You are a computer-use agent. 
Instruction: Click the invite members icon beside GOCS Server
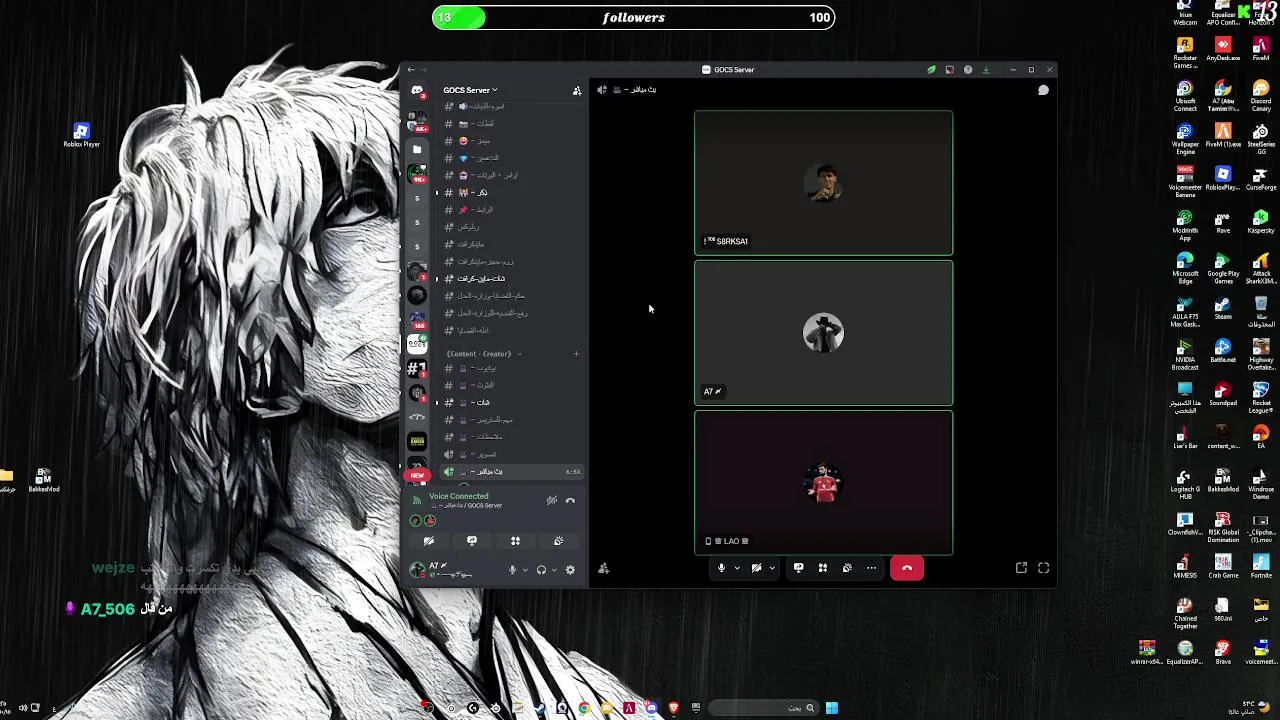tap(577, 90)
